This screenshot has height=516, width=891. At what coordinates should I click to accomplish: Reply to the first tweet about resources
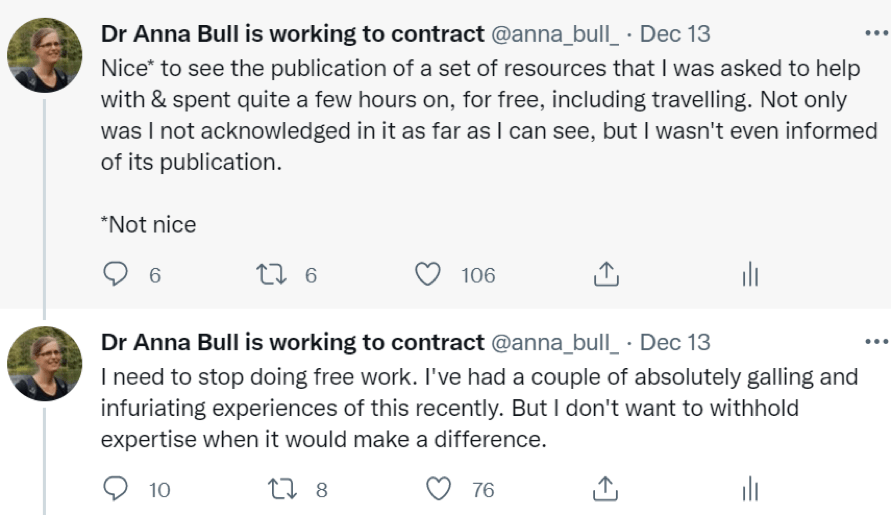click(x=116, y=275)
